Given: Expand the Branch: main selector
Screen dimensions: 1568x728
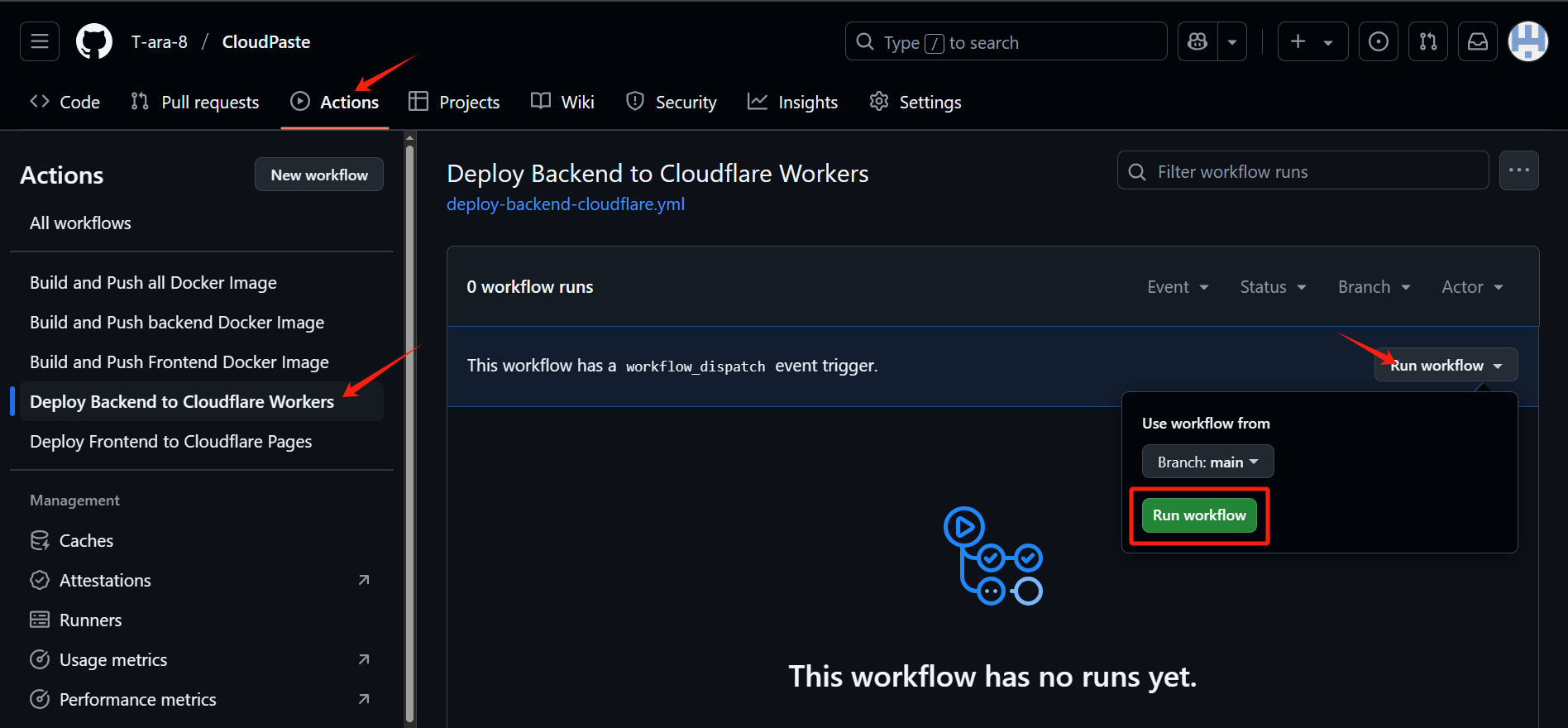Looking at the screenshot, I should (1207, 462).
